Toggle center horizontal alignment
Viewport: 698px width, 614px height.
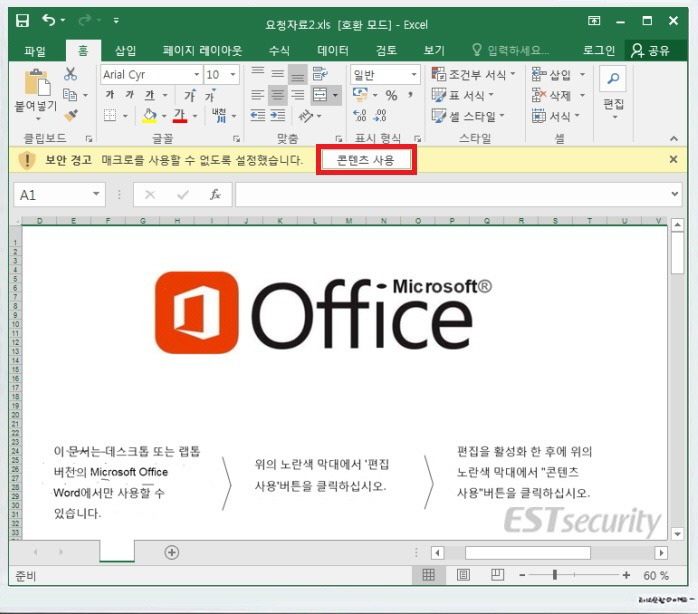[278, 94]
